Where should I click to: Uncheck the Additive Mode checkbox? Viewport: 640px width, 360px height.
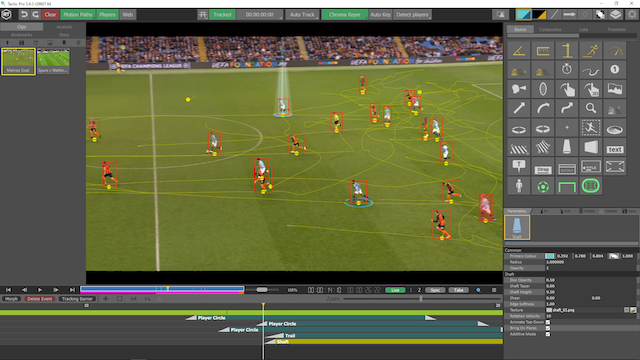[548, 334]
